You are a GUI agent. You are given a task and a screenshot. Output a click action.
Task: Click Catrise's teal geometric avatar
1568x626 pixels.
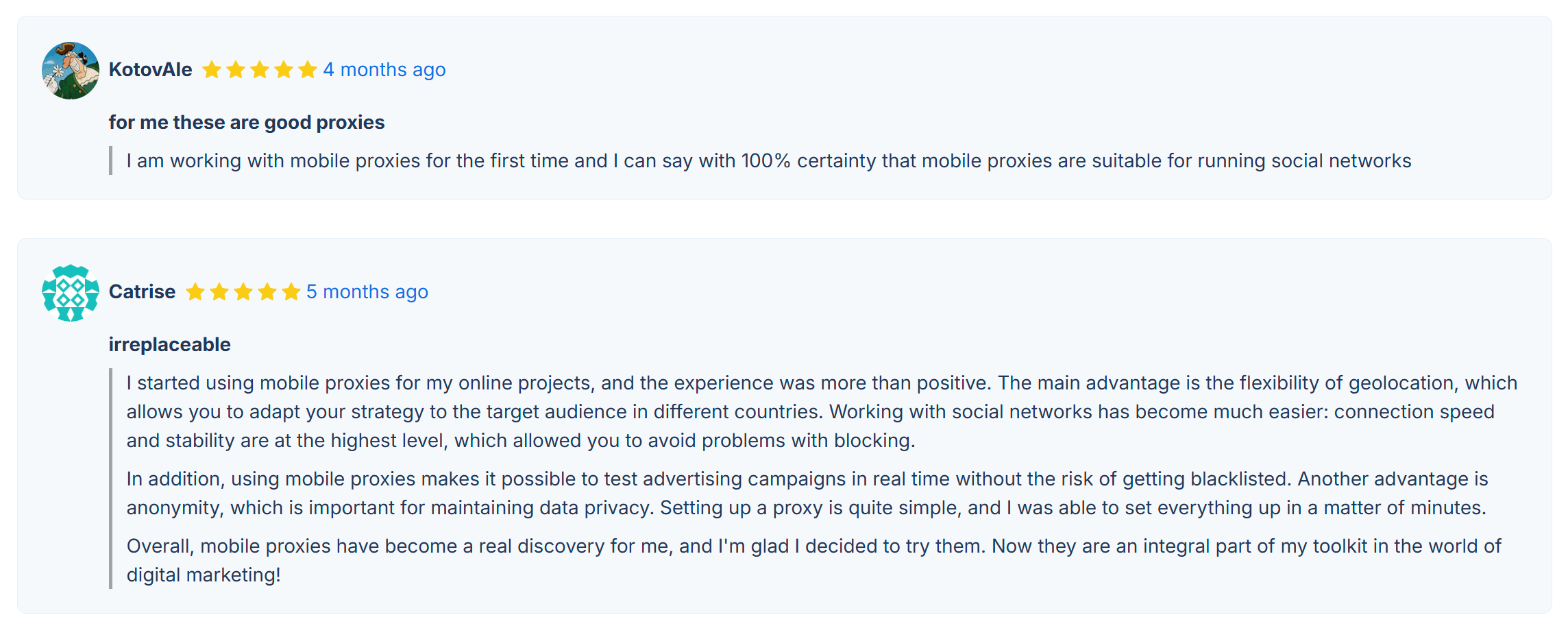(70, 293)
